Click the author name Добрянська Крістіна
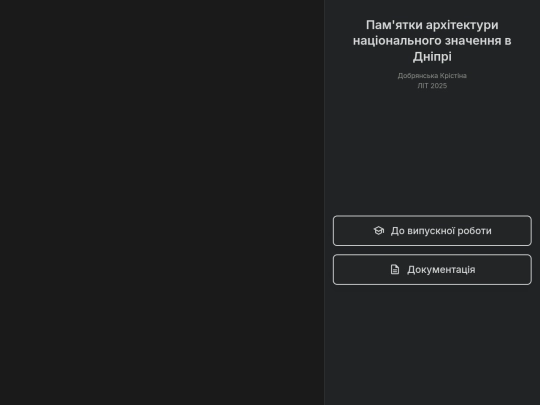 click(432, 75)
